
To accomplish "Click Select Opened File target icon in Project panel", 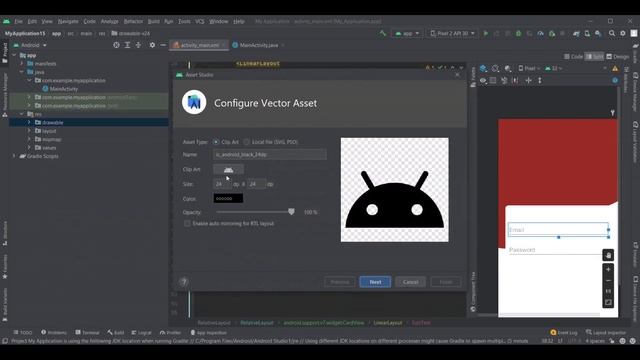I will [116, 45].
